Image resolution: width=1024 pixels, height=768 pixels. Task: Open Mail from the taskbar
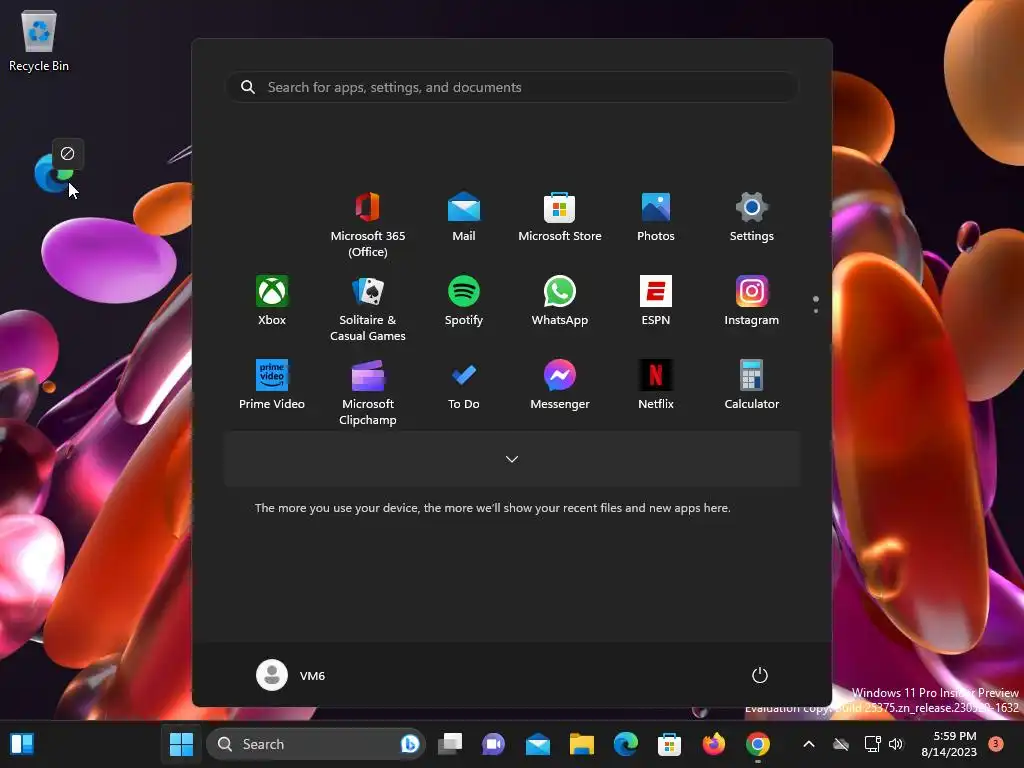pyautogui.click(x=538, y=744)
